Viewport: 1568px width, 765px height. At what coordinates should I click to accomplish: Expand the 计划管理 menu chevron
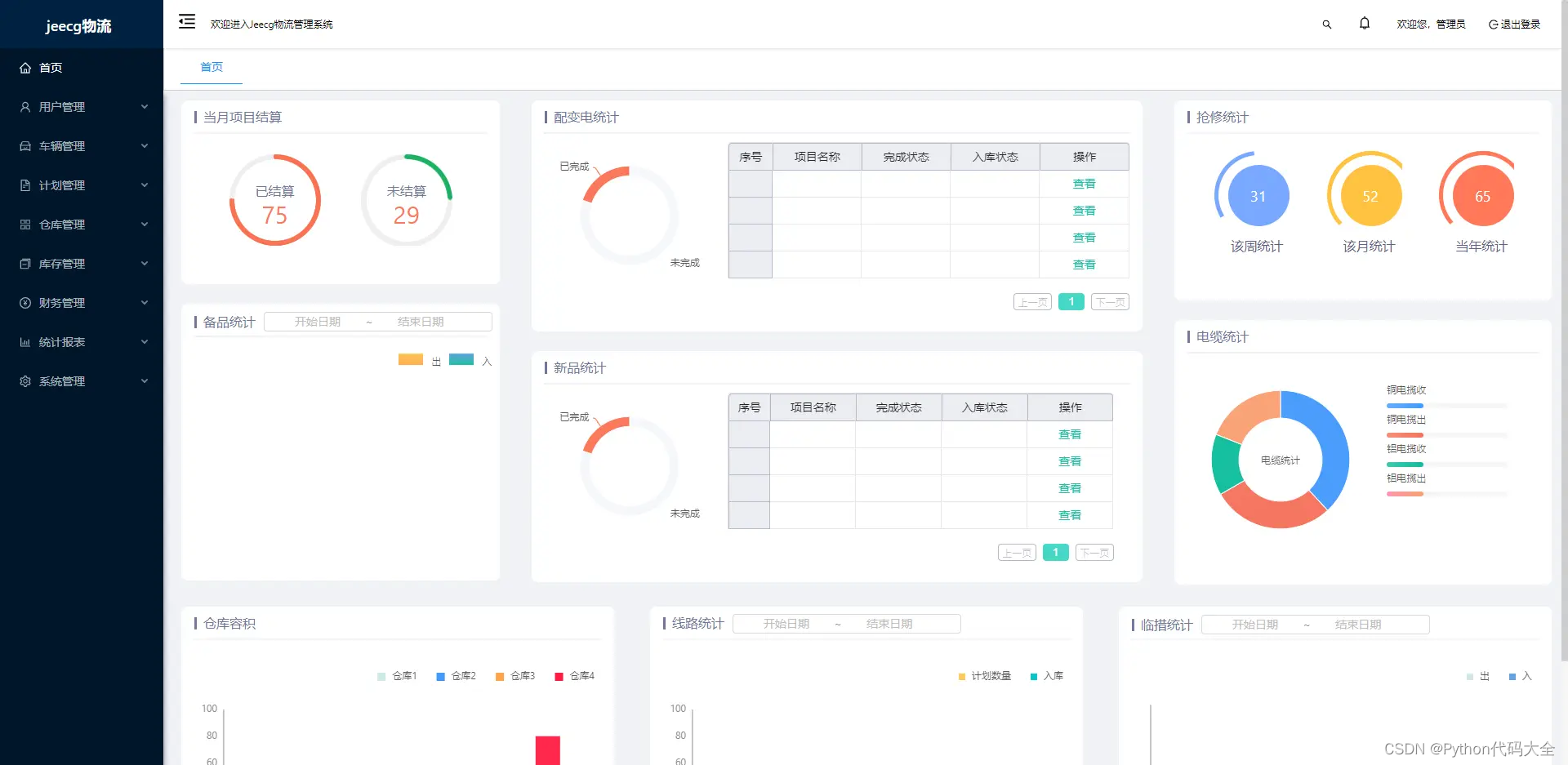(145, 185)
